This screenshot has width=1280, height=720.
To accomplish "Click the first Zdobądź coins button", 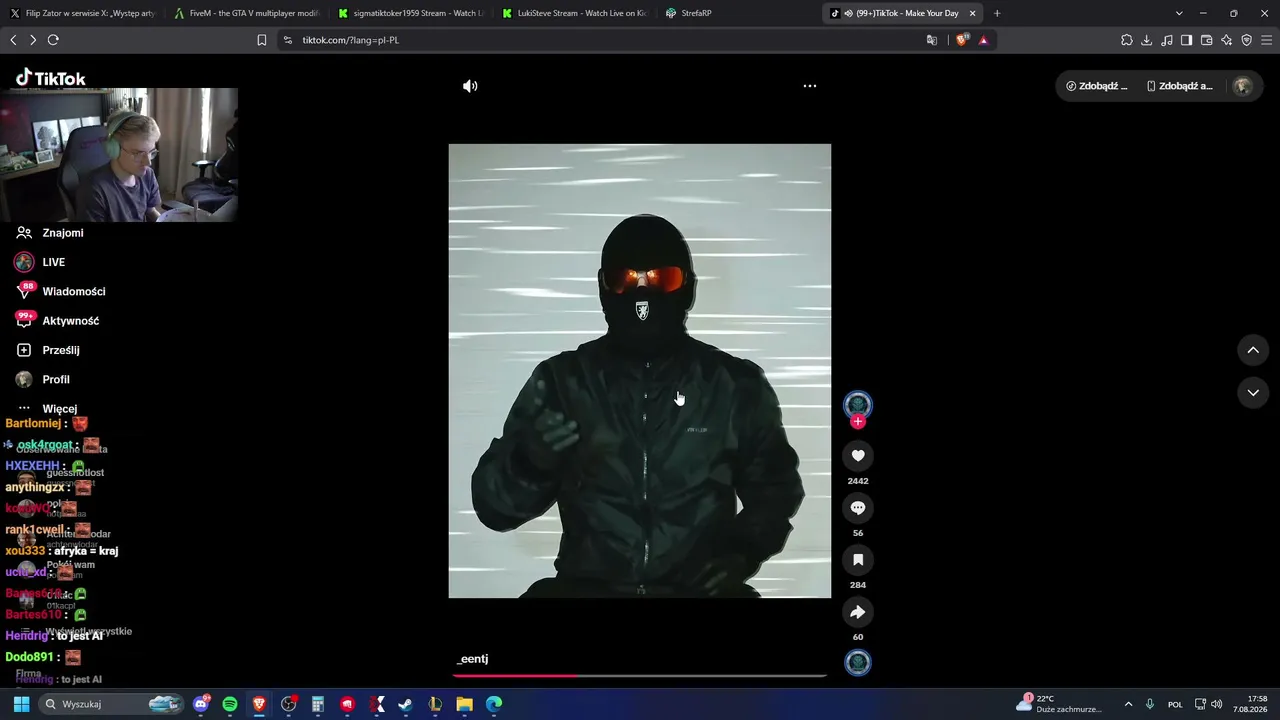I will point(1097,86).
